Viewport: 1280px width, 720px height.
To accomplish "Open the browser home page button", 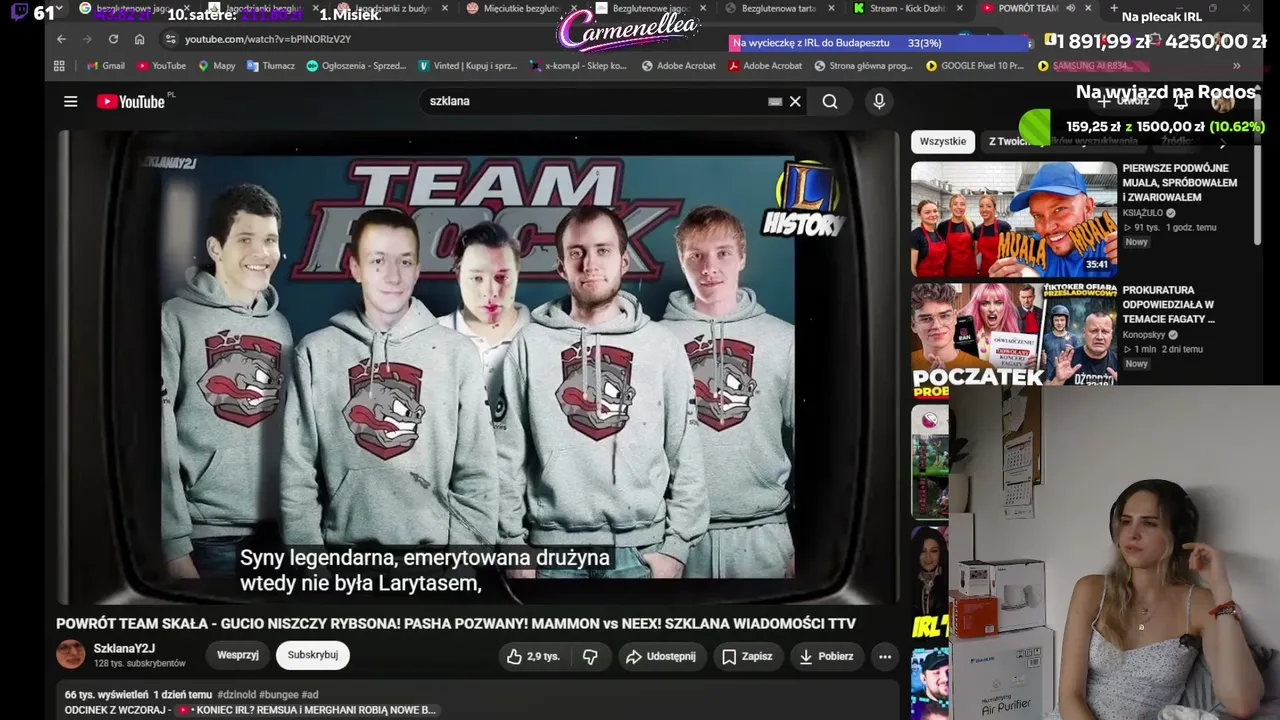I will pos(139,39).
